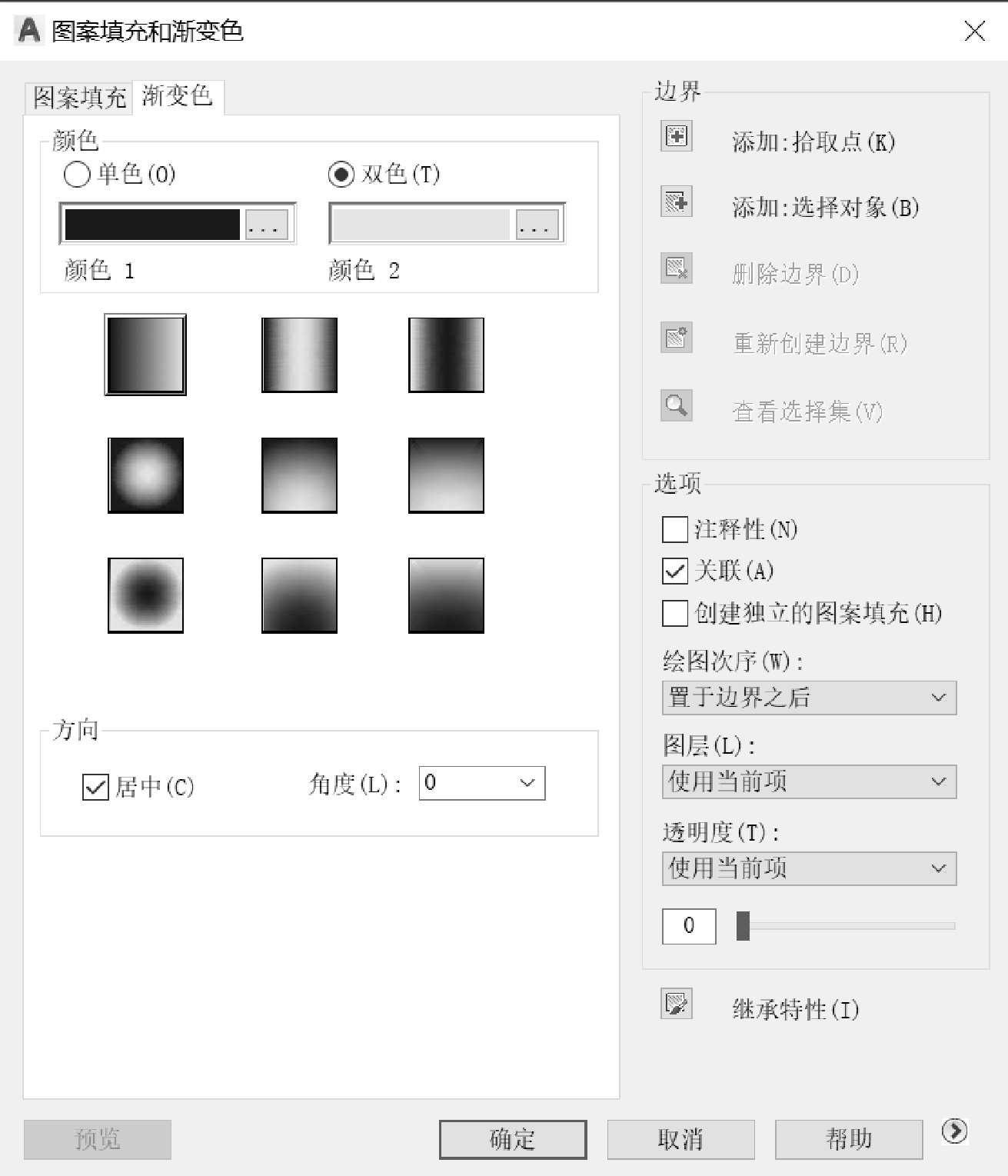Switch to the 图案填充 tab
1008x1176 pixels.
(78, 98)
